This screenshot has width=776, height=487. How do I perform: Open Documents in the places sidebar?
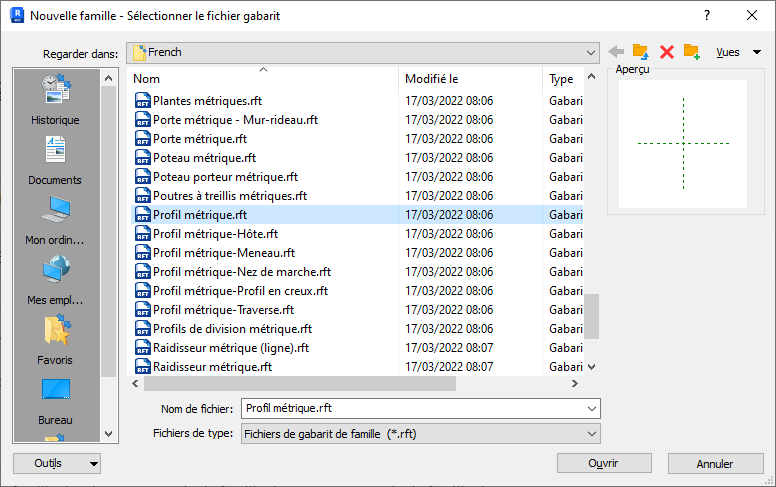[55, 158]
